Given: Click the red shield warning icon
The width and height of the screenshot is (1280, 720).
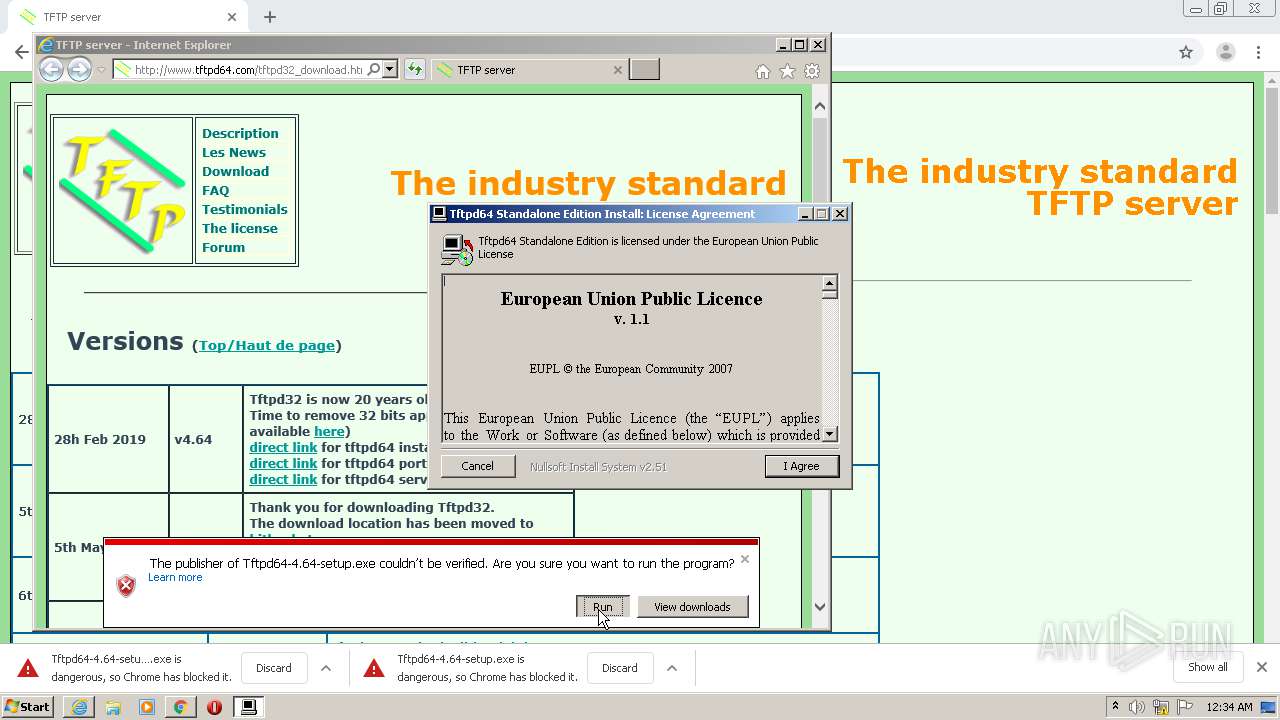Looking at the screenshot, I should pos(126,586).
